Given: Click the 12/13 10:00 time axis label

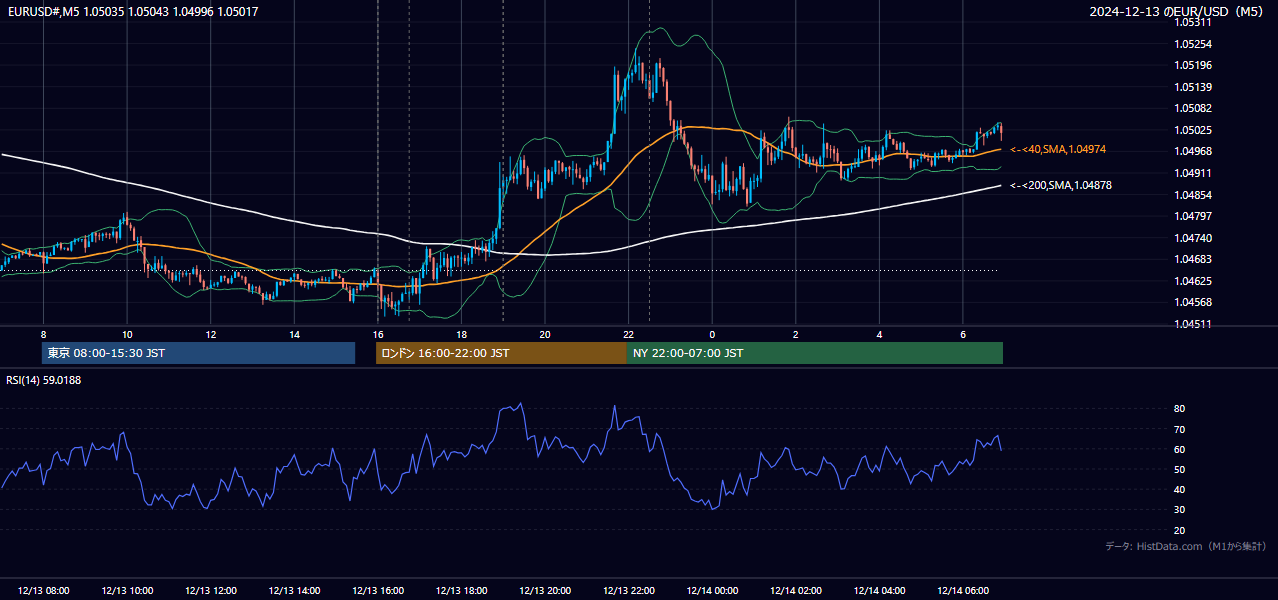Looking at the screenshot, I should (x=127, y=591).
